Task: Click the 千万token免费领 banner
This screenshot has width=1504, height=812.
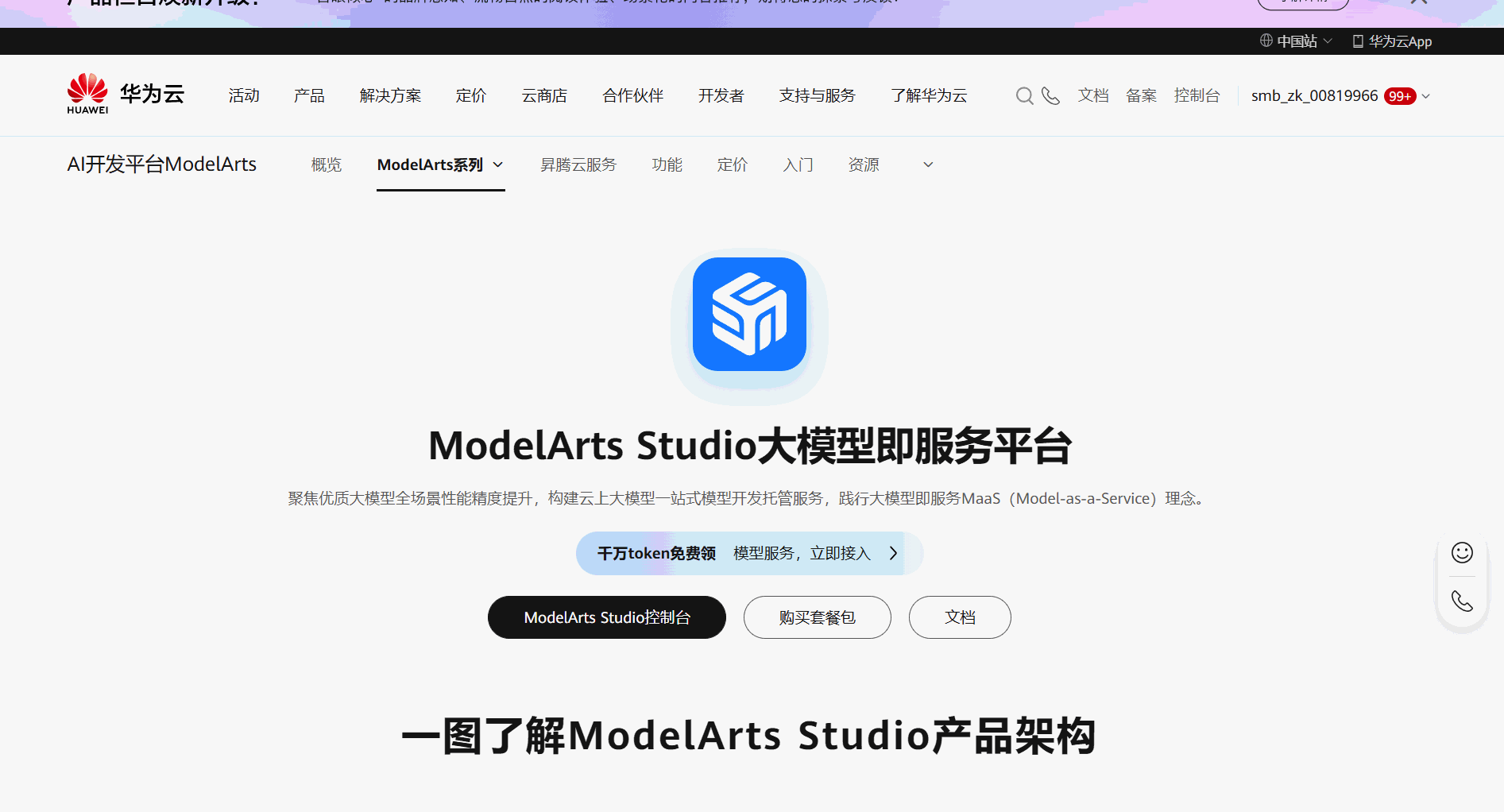Action: coord(749,553)
